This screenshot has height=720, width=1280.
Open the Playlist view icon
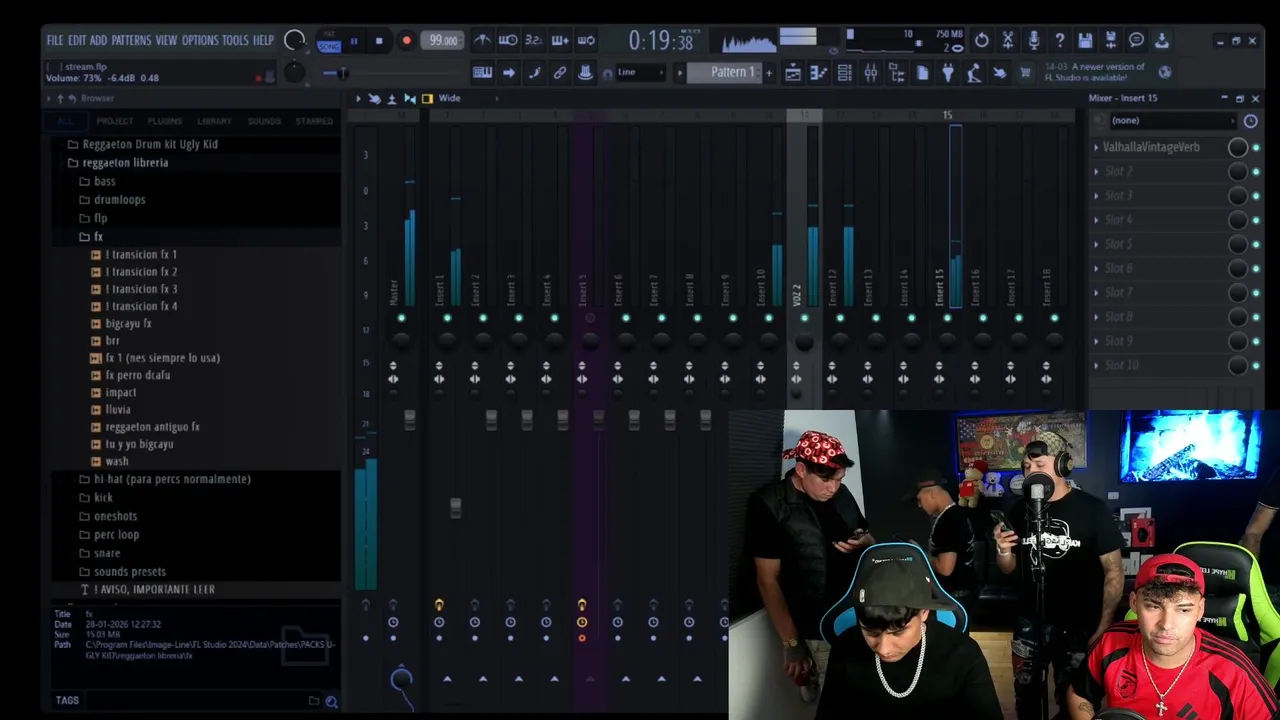(x=793, y=72)
